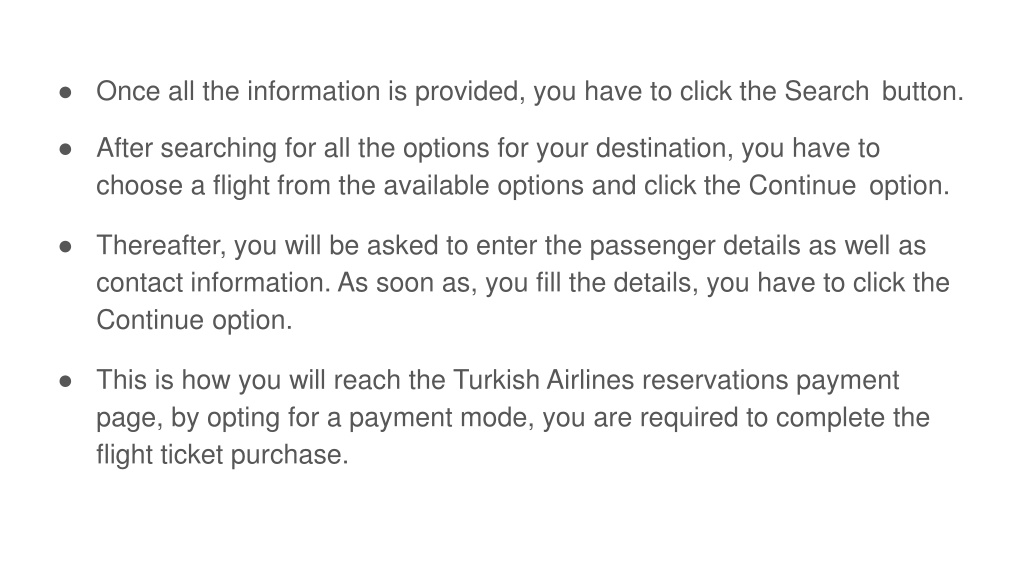The image size is (1024, 576).
Task: Click the word Thereafter
Action: 161,246
